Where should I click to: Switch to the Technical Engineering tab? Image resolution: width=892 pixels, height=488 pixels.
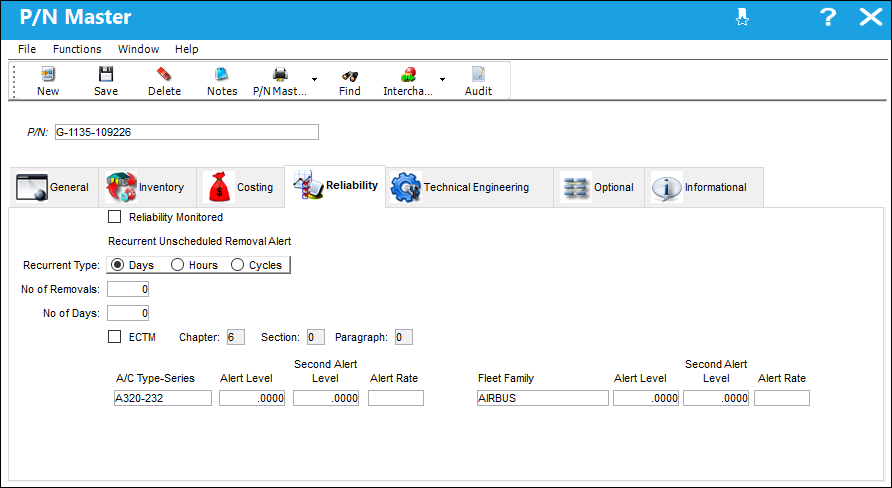click(469, 187)
